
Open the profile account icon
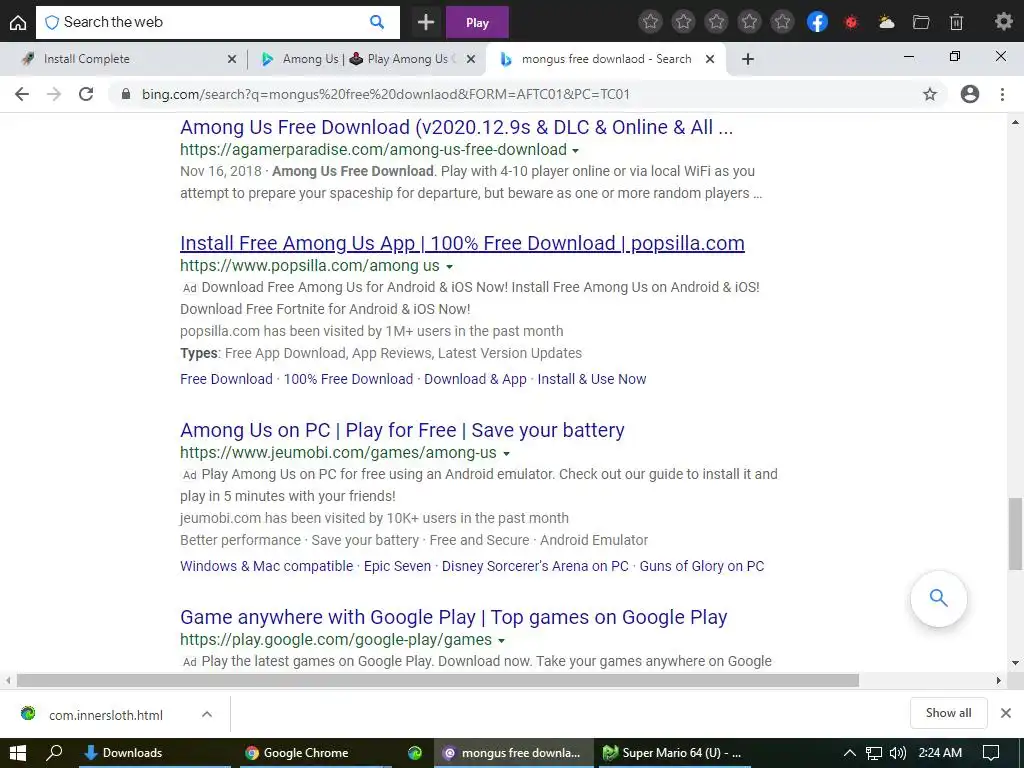(x=970, y=94)
